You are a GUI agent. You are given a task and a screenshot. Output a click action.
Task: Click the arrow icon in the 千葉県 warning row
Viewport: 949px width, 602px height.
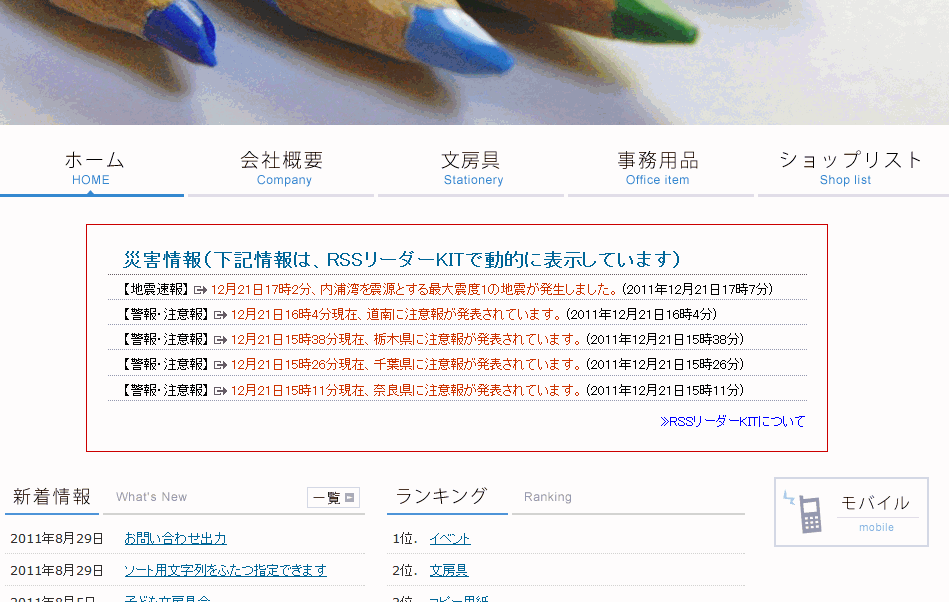(x=220, y=365)
